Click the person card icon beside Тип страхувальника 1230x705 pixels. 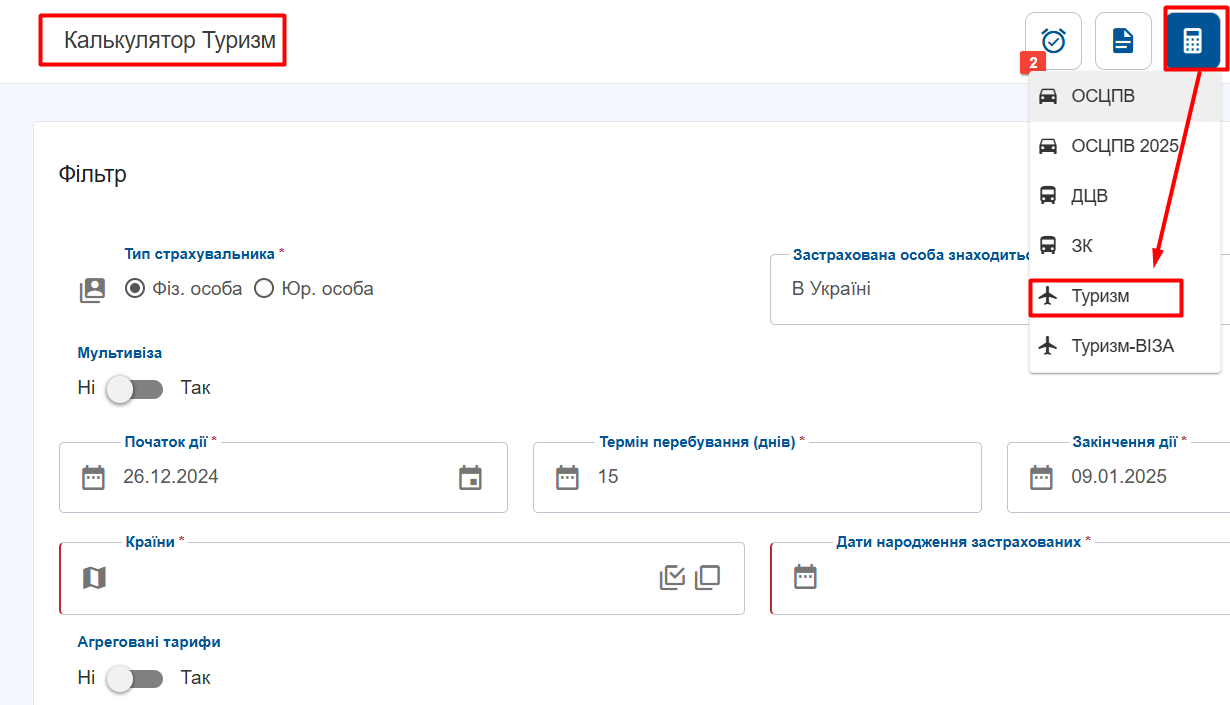(x=93, y=290)
